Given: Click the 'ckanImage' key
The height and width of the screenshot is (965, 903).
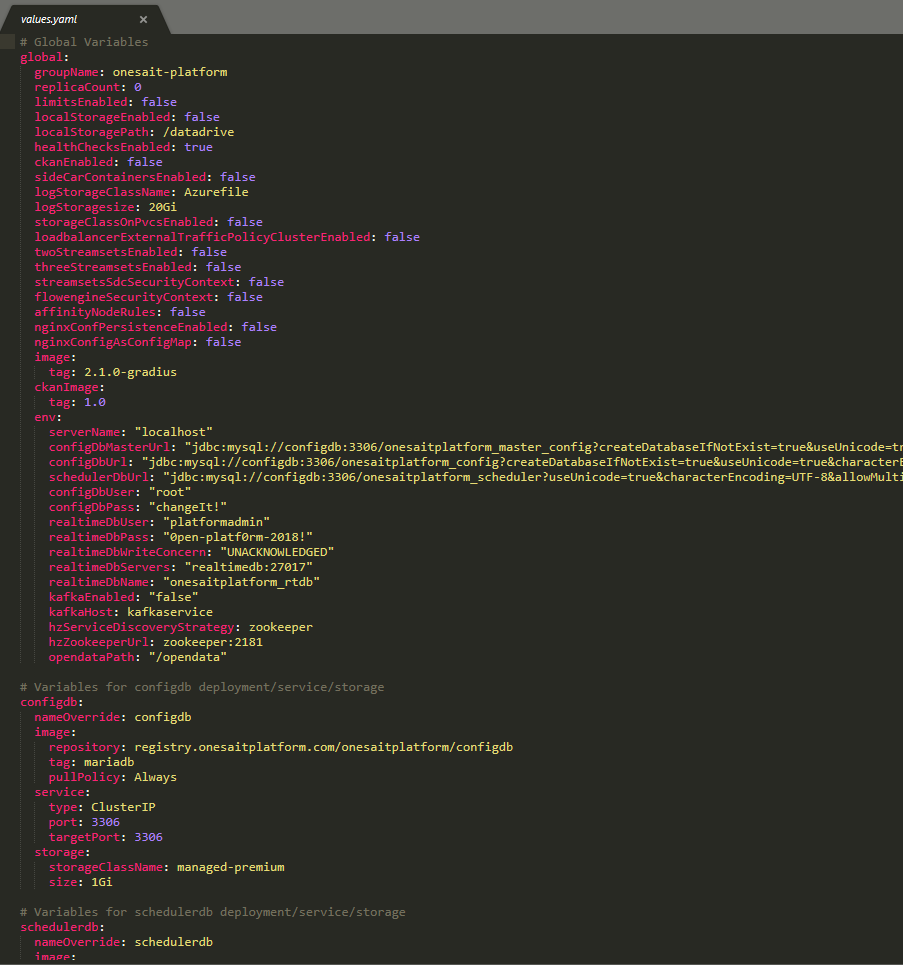Looking at the screenshot, I should click(66, 387).
